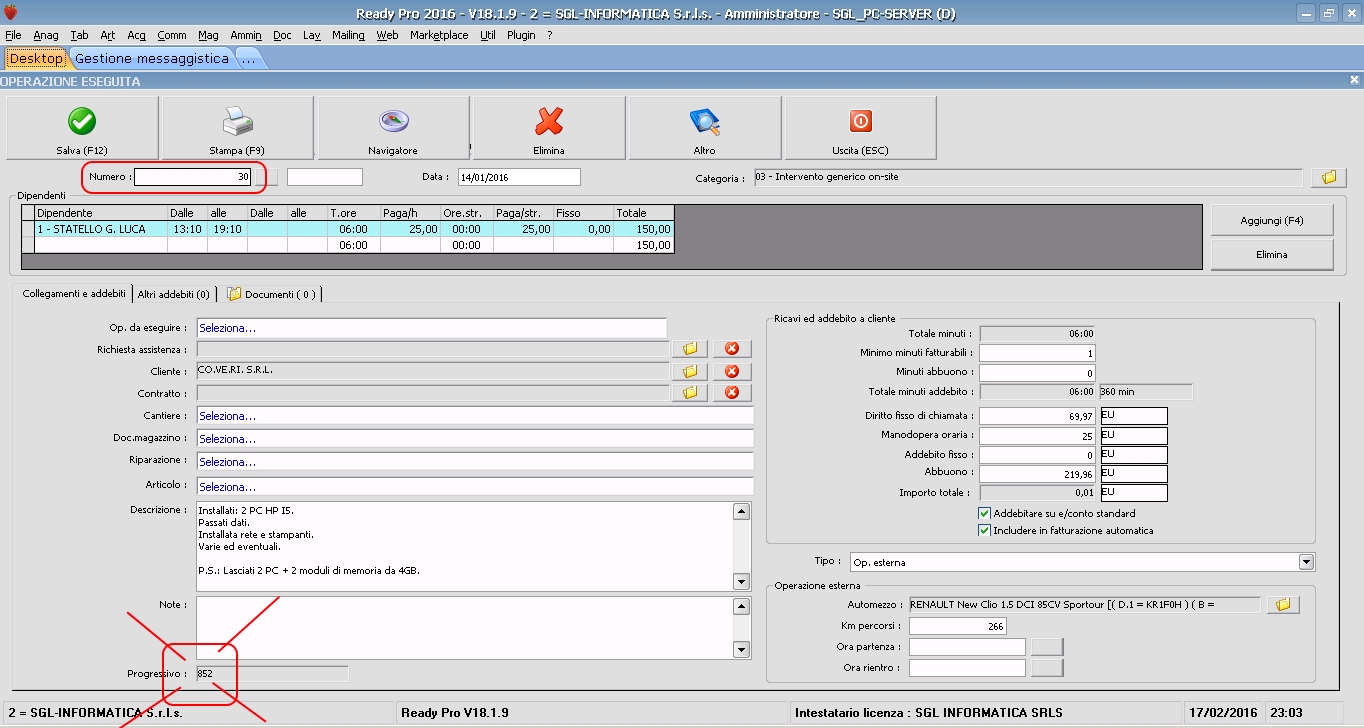Clear the Cliente field with red X

[x=731, y=371]
